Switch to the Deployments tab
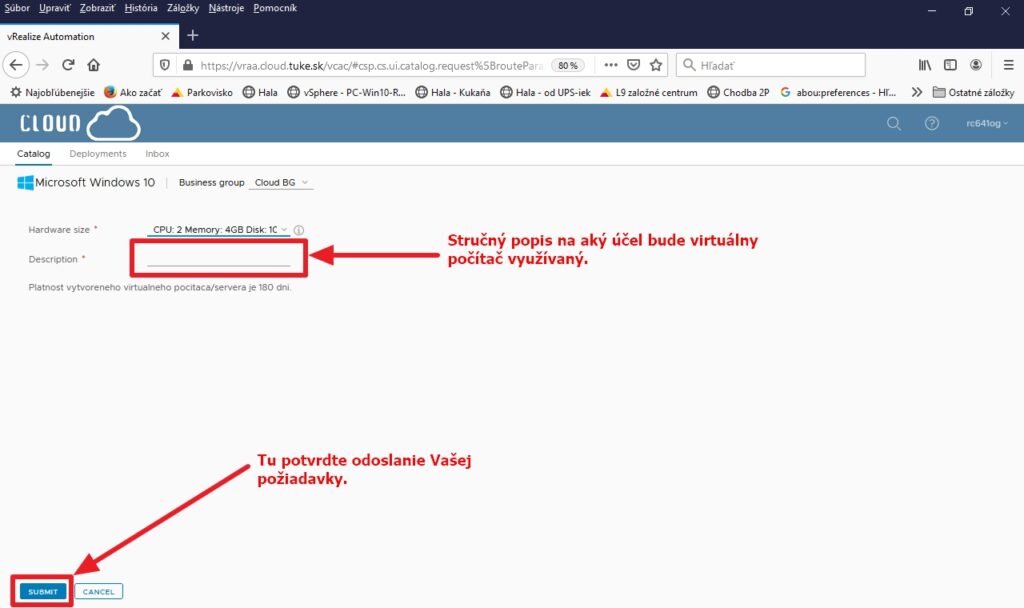Screen dimensions: 1024x608 pos(98,154)
